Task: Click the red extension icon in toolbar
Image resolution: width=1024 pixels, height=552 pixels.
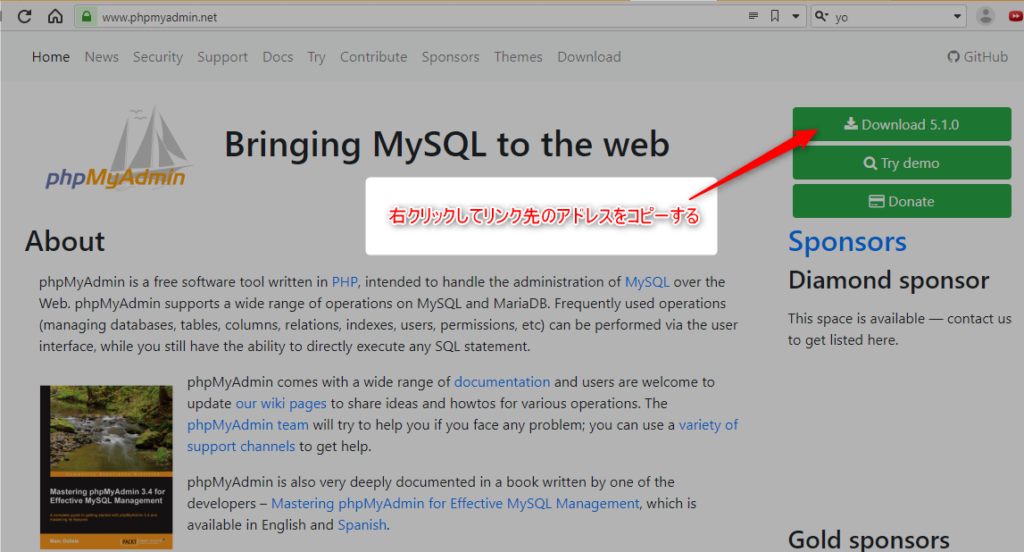Action: [1015, 16]
